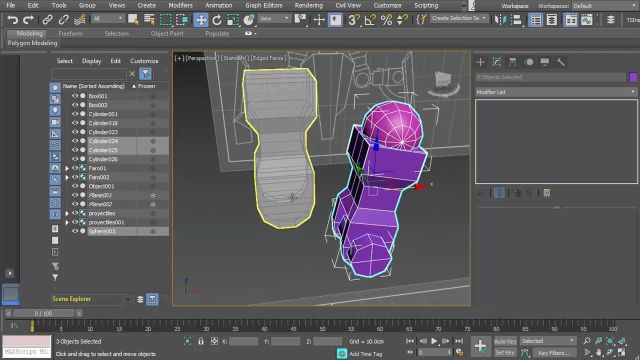
Task: Open the Modifiers menu
Action: (180, 5)
